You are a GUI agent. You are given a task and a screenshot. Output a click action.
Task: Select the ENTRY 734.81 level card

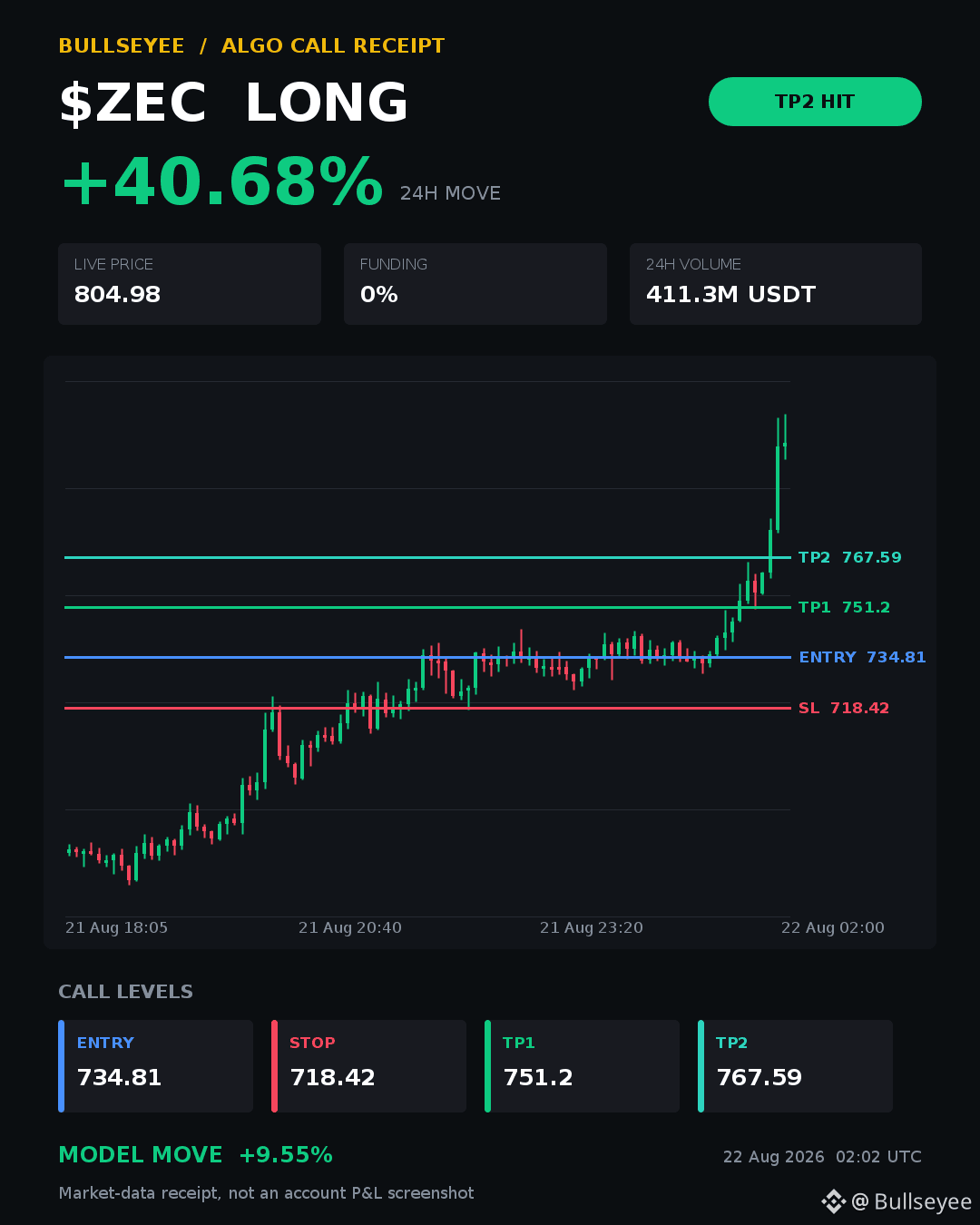(155, 1066)
